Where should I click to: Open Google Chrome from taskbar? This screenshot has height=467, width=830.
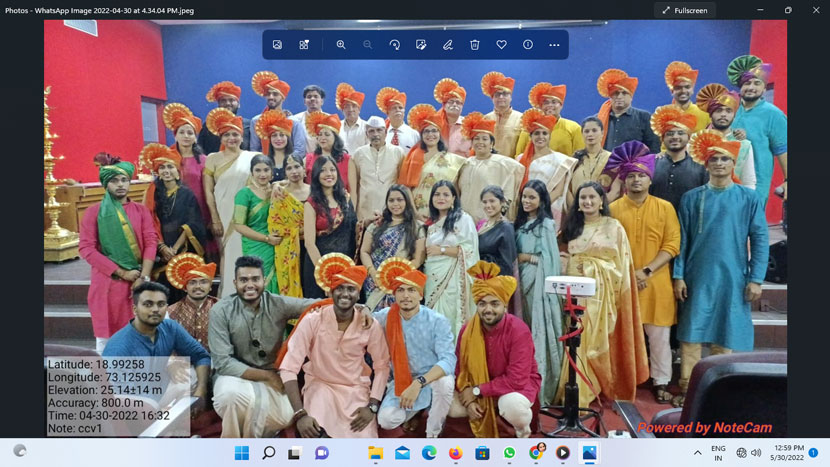click(x=536, y=452)
